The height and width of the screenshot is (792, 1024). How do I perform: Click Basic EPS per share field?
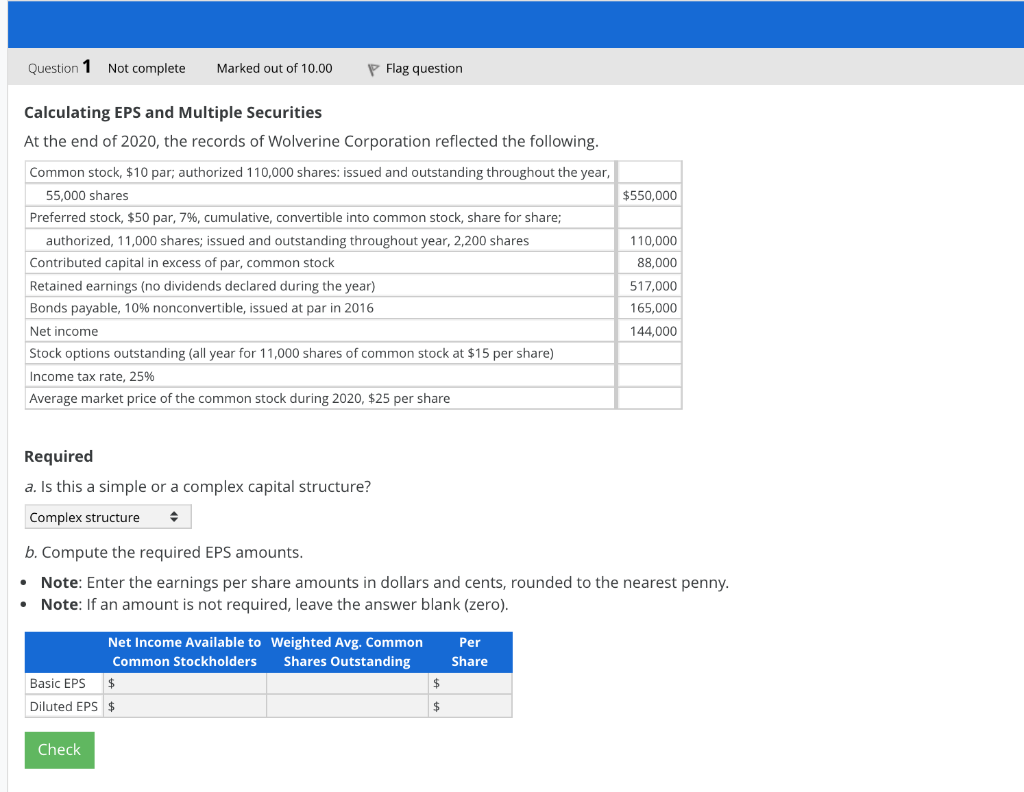pos(470,683)
